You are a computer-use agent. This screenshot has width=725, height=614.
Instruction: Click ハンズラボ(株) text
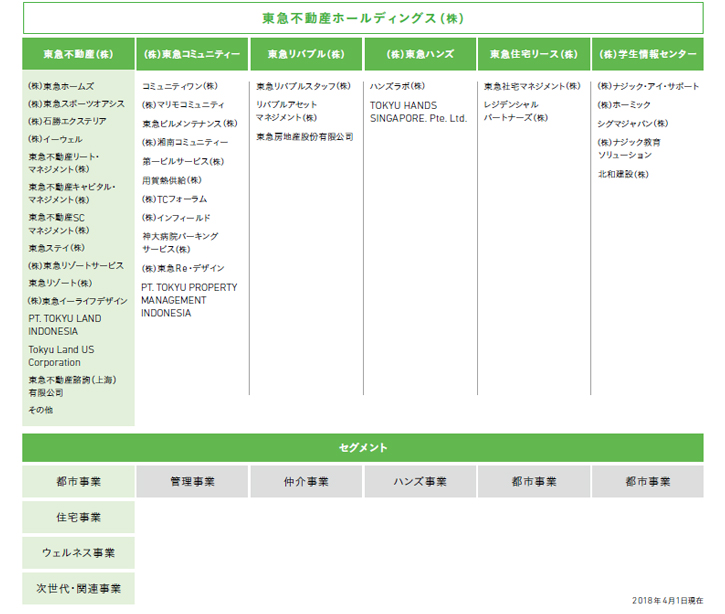click(x=397, y=86)
